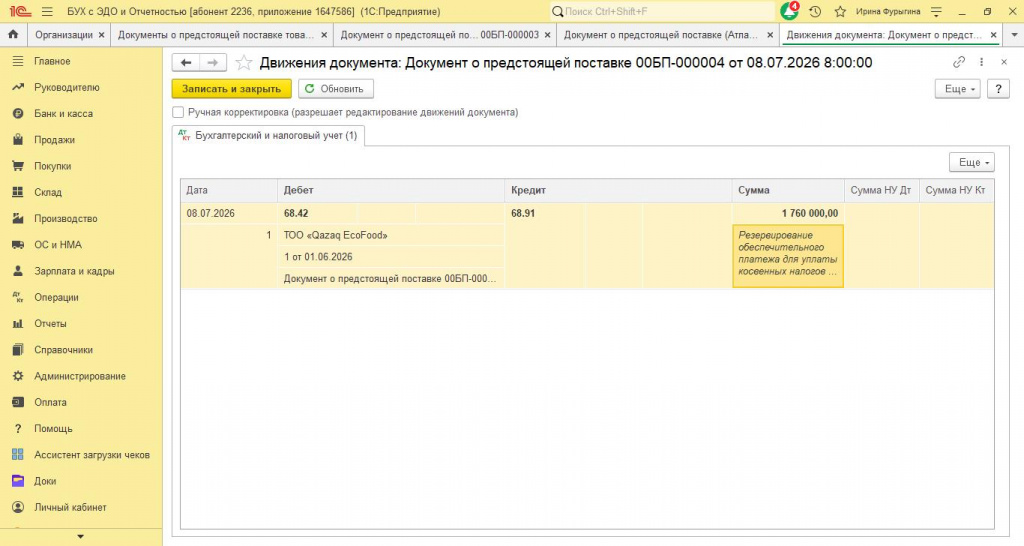Switch to tab with 00БП-000003

(x=440, y=35)
